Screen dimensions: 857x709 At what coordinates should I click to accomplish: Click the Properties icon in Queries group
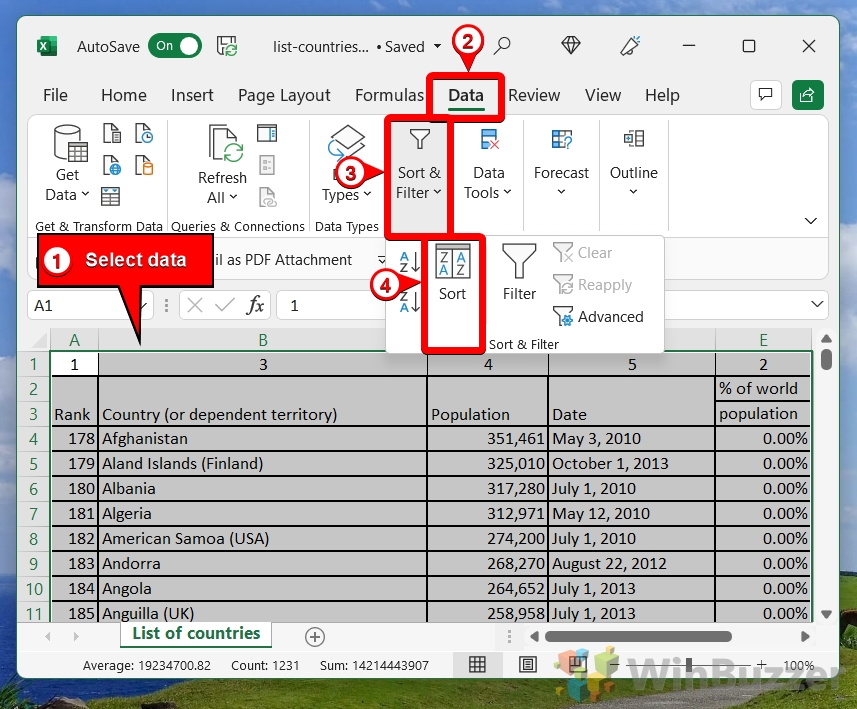coord(267,165)
